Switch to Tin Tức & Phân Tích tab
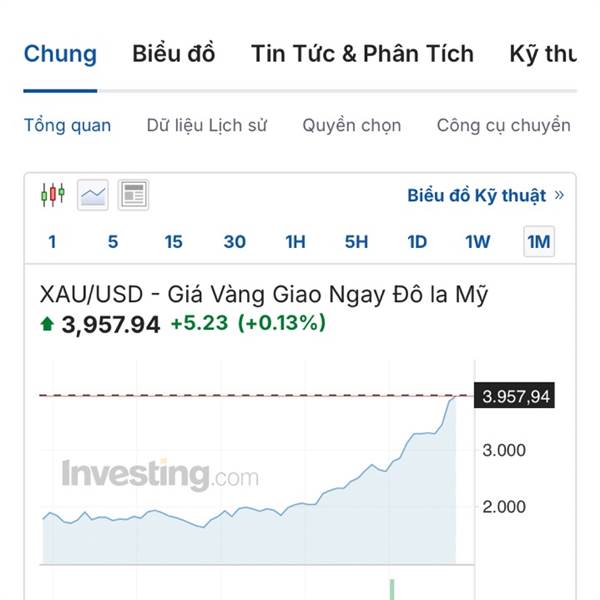The width and height of the screenshot is (600, 600). [362, 54]
